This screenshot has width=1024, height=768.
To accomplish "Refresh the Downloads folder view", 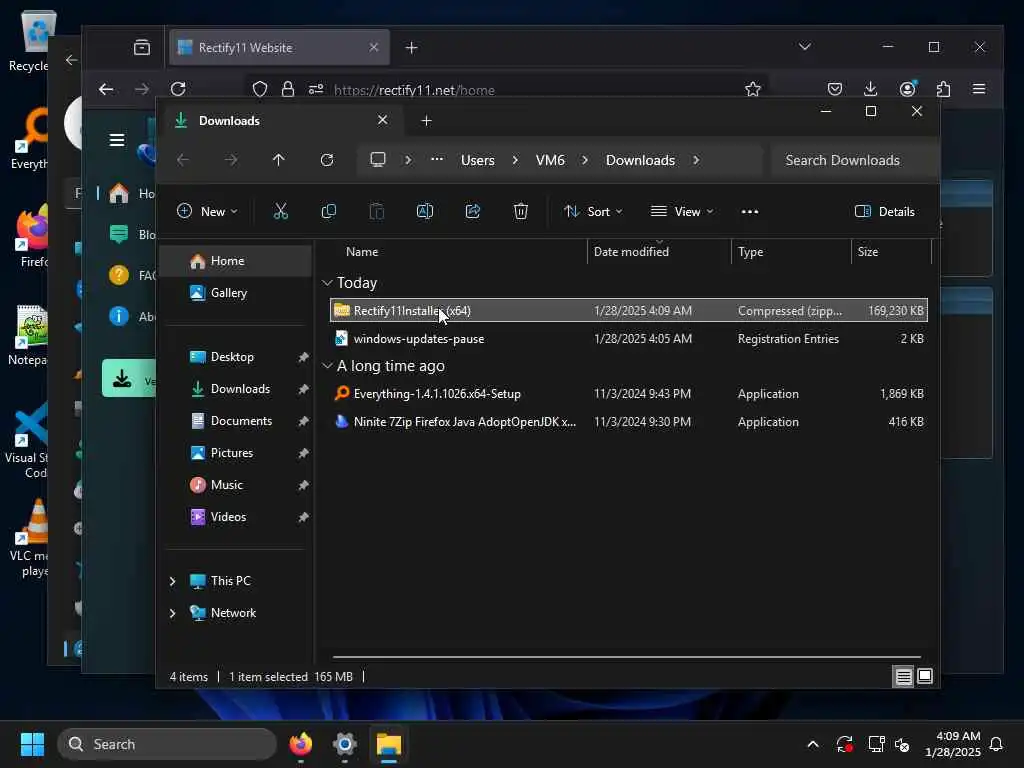I will 327,160.
